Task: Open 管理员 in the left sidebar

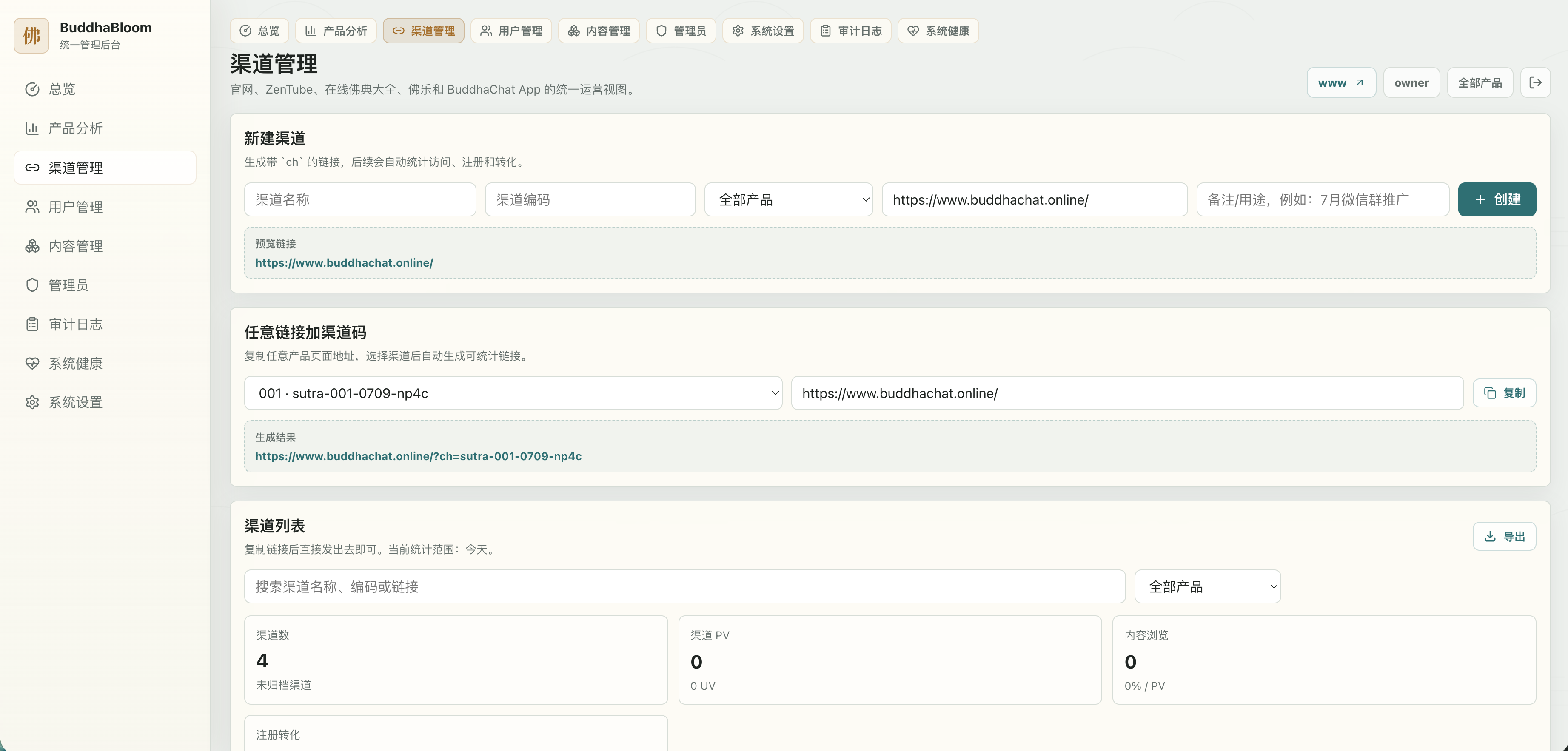Action: pos(105,285)
